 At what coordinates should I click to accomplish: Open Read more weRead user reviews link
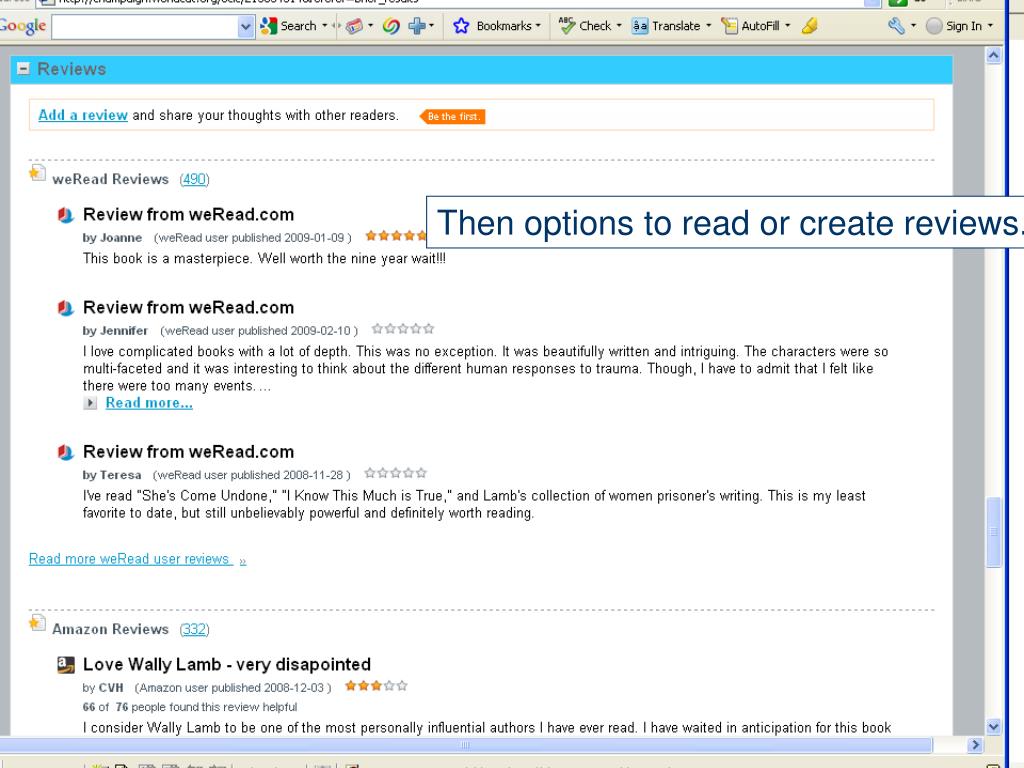pyautogui.click(x=137, y=559)
